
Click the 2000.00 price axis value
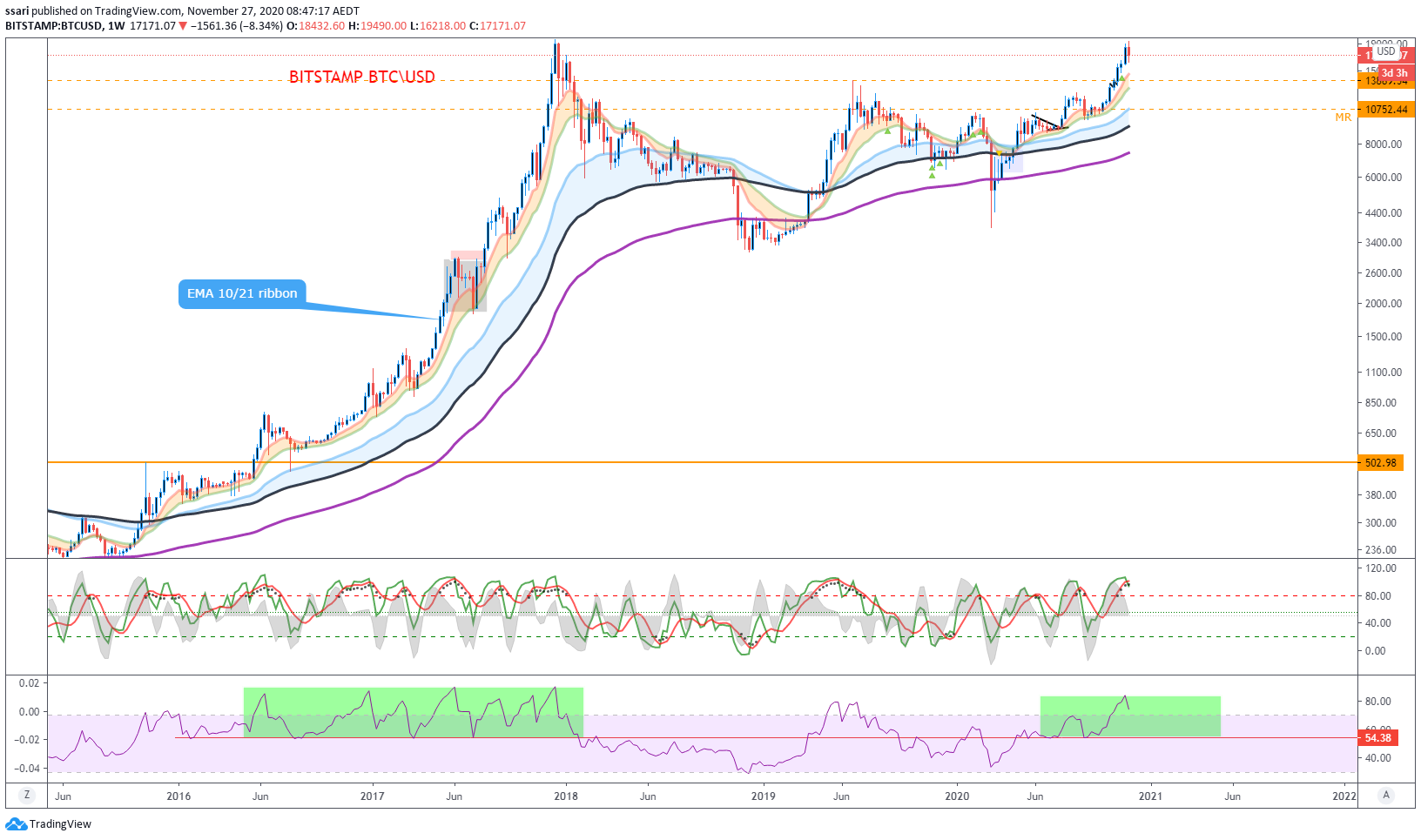(1384, 304)
